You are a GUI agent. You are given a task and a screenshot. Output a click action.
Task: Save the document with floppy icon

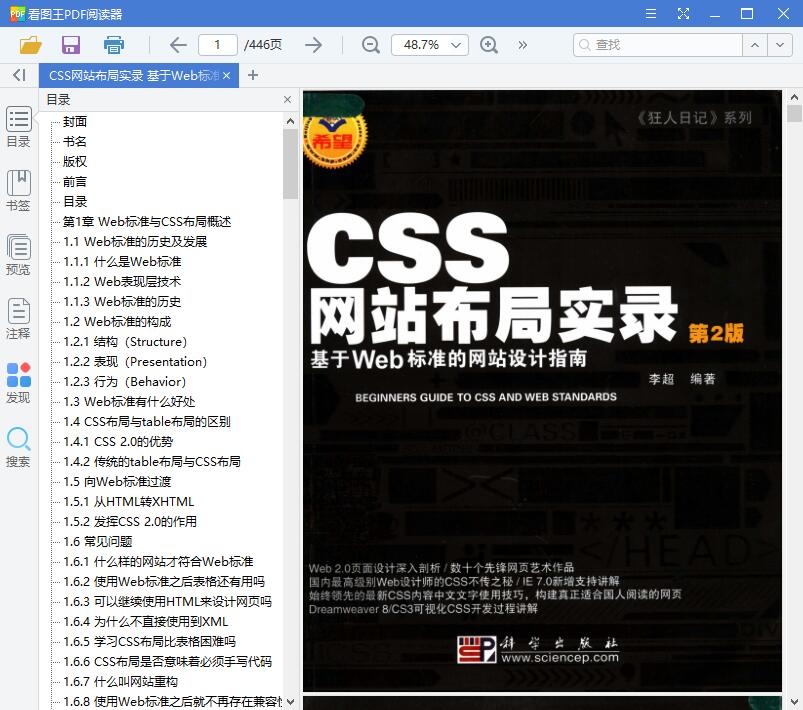(x=71, y=45)
